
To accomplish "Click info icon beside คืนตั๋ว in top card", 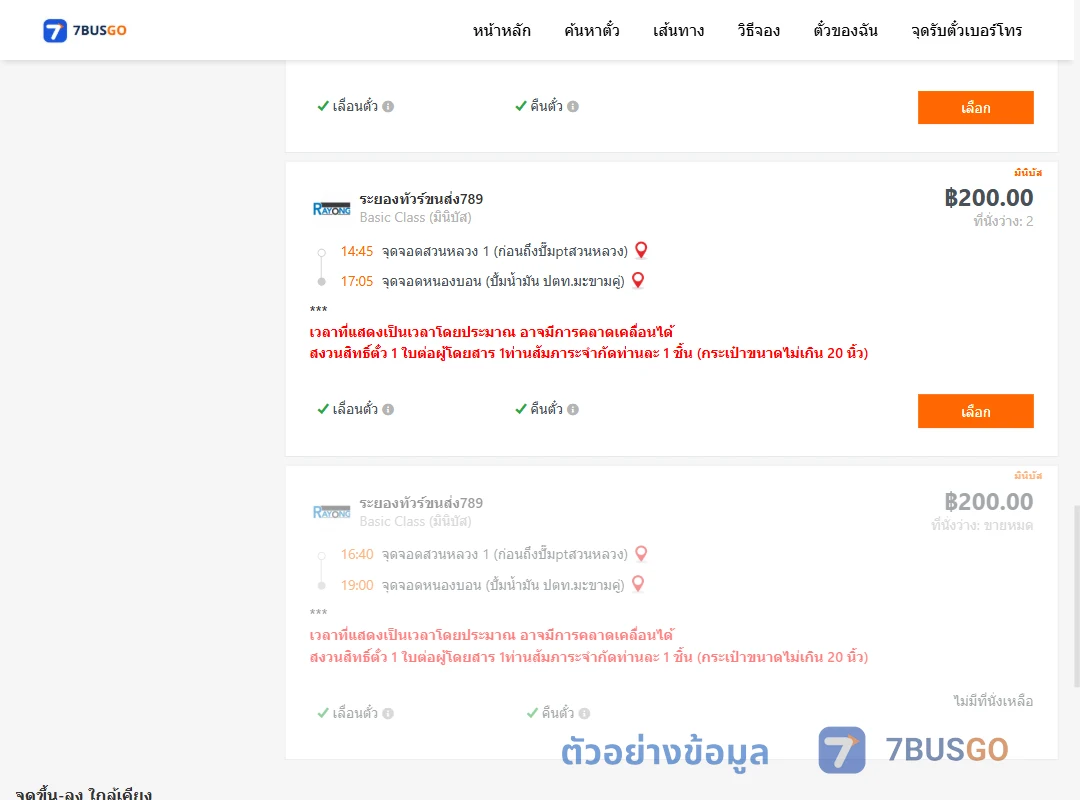I will coord(573,107).
